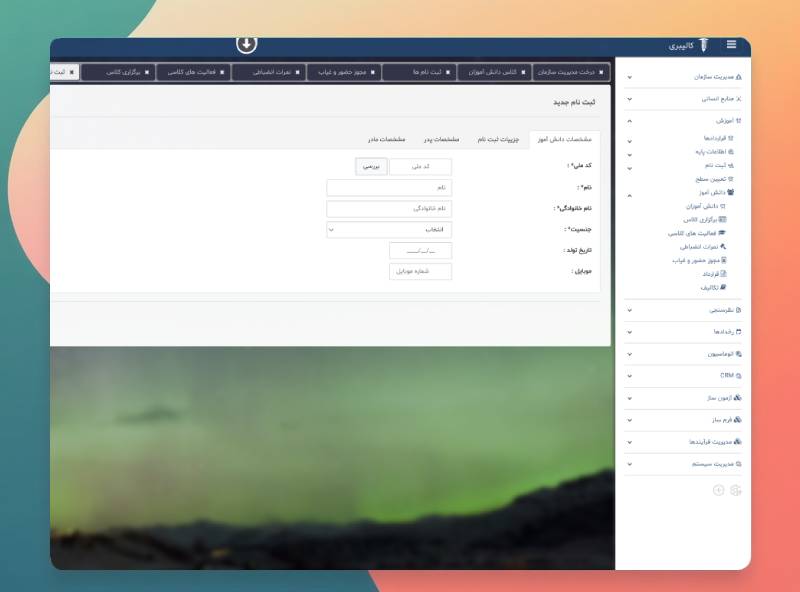Close the درخت مدیریت سازمان tab

[x=601, y=72]
